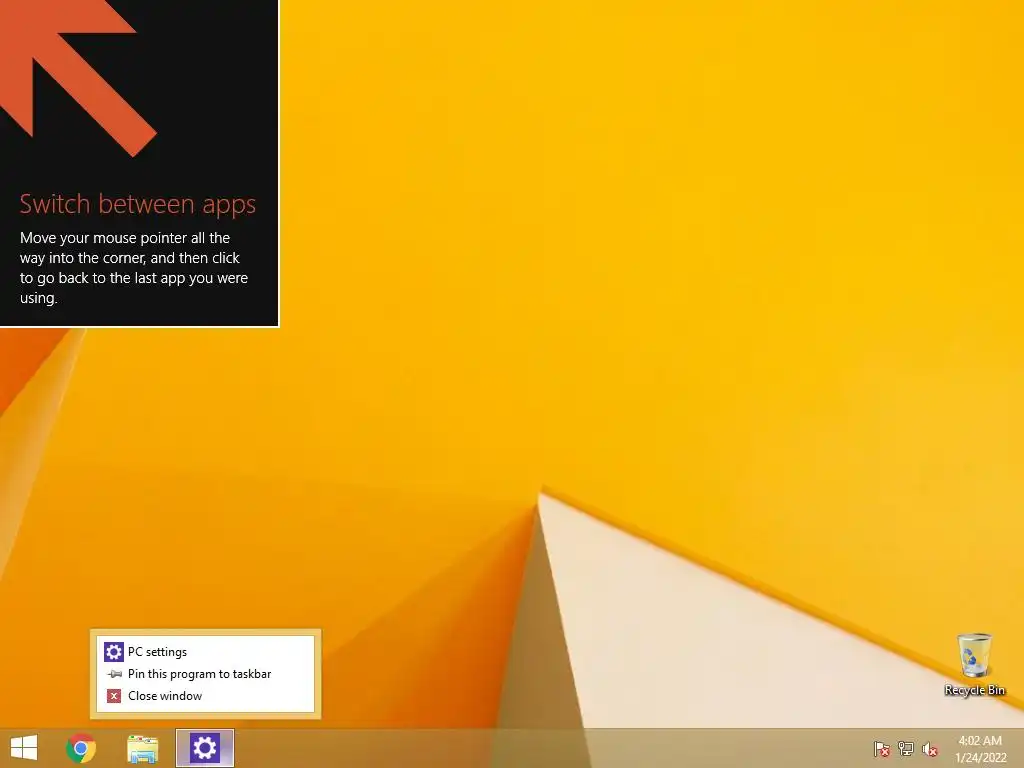Image resolution: width=1024 pixels, height=768 pixels.
Task: Click the network status tray icon
Action: click(906, 748)
